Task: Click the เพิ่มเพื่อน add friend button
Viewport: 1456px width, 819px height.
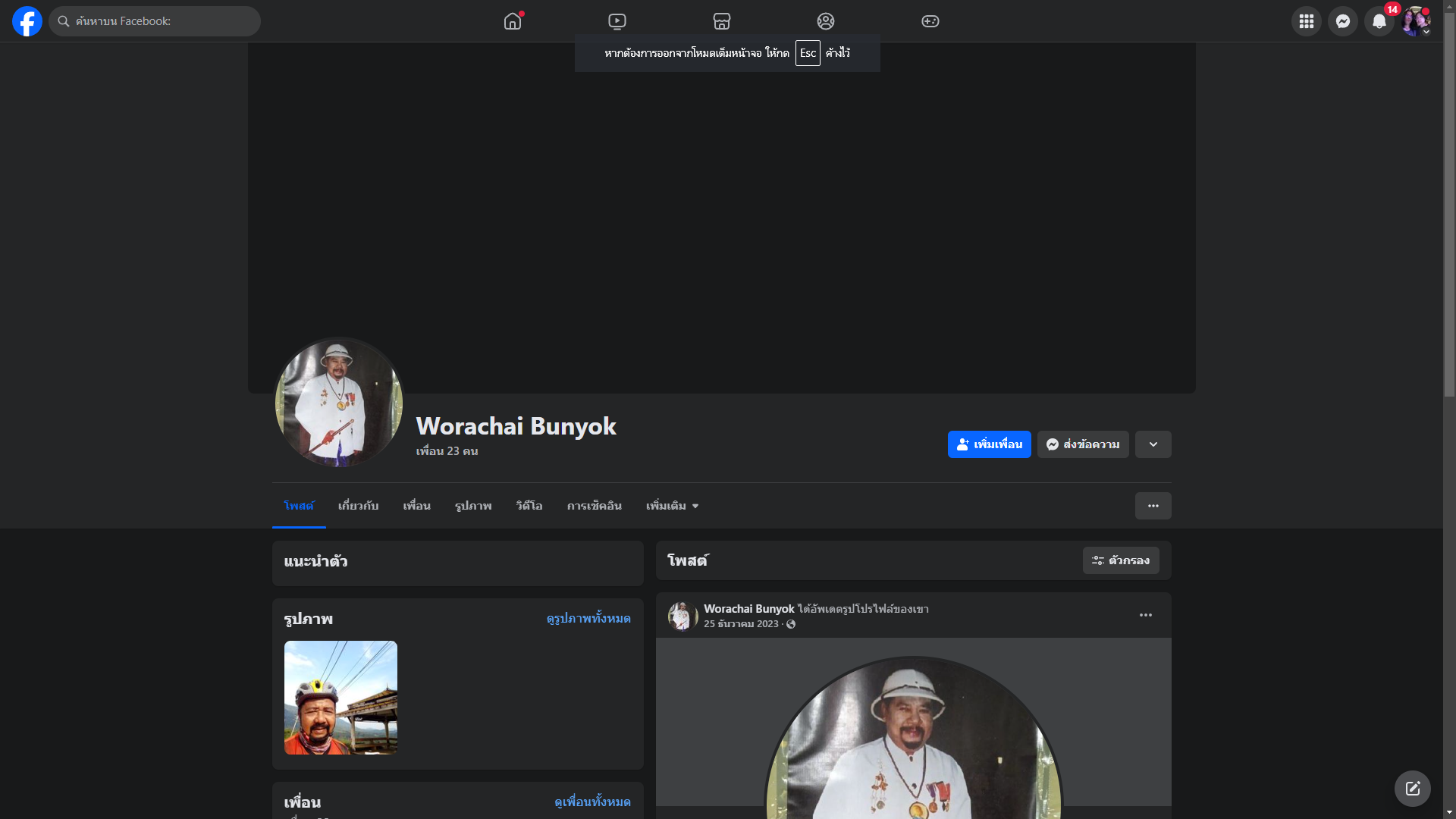Action: point(989,444)
